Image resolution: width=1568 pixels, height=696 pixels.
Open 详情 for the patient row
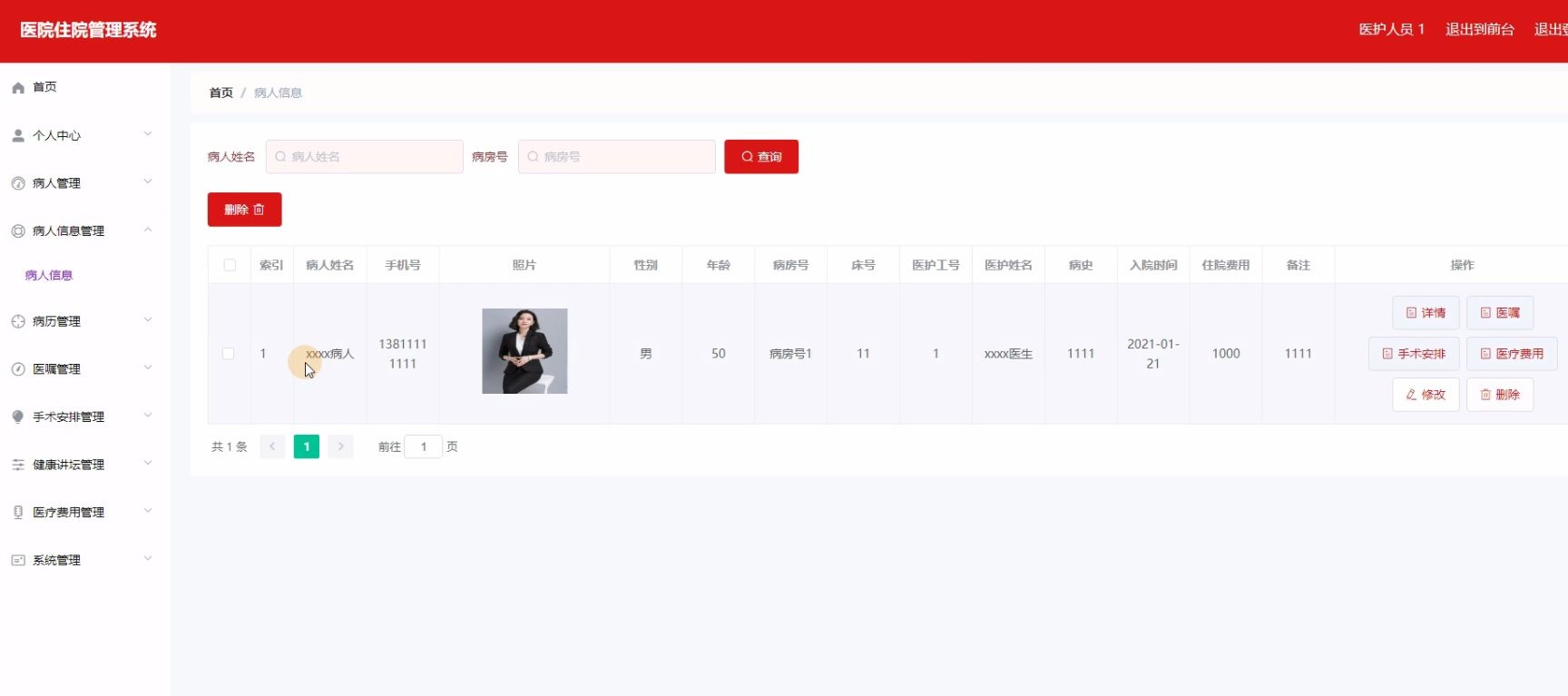point(1426,313)
